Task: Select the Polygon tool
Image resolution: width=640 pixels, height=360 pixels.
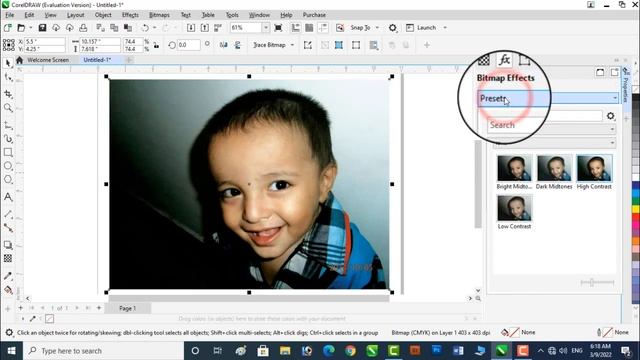Action: [8, 180]
